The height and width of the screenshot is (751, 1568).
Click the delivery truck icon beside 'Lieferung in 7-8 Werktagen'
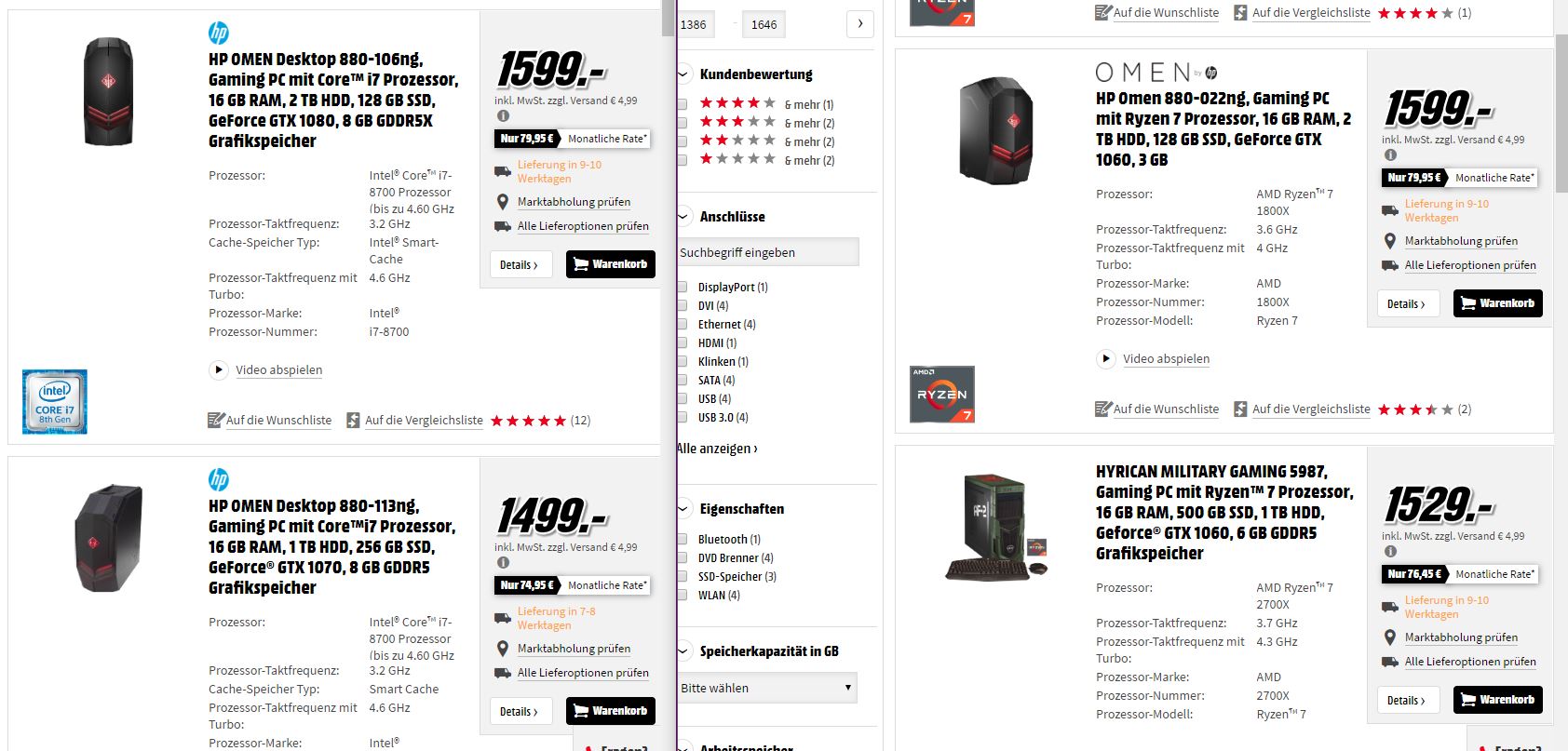pos(503,618)
